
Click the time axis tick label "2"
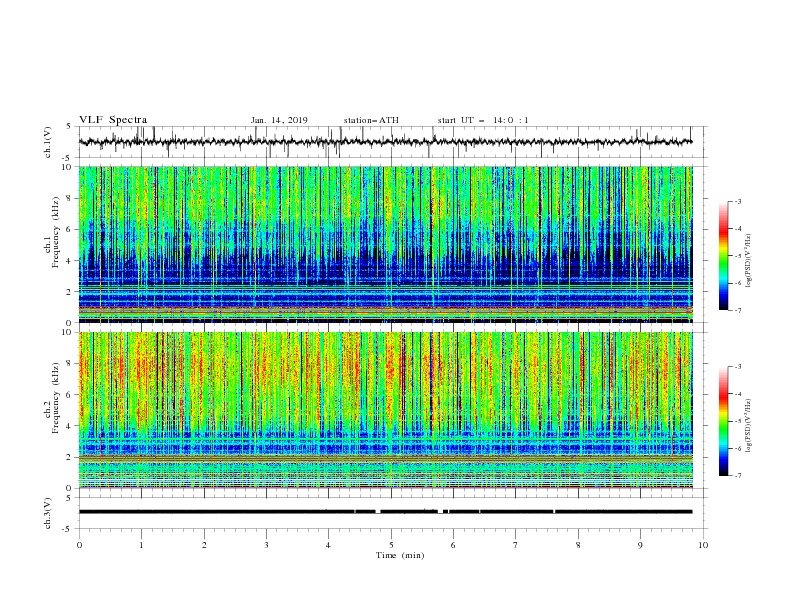coord(204,545)
